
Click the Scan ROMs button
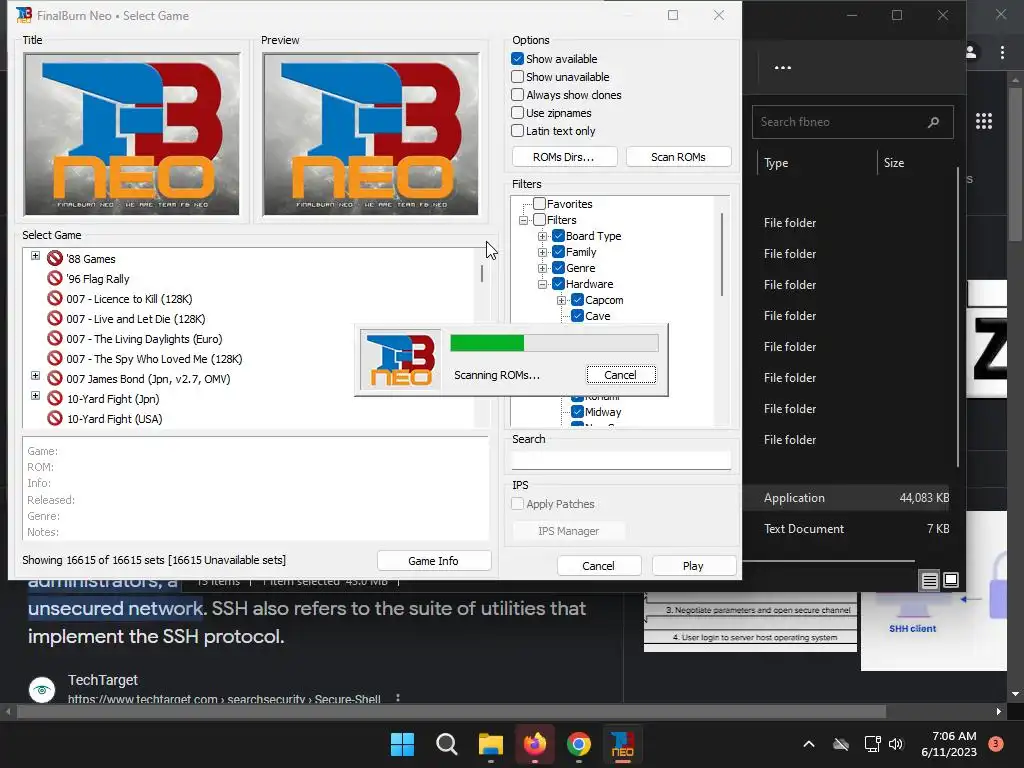679,157
